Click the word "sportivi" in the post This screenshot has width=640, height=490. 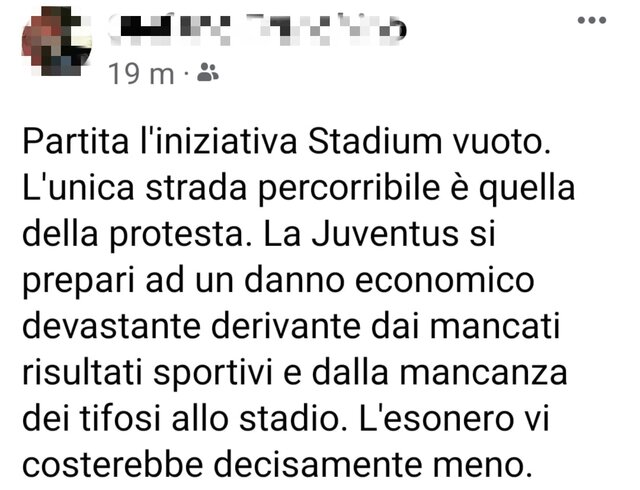pyautogui.click(x=212, y=374)
